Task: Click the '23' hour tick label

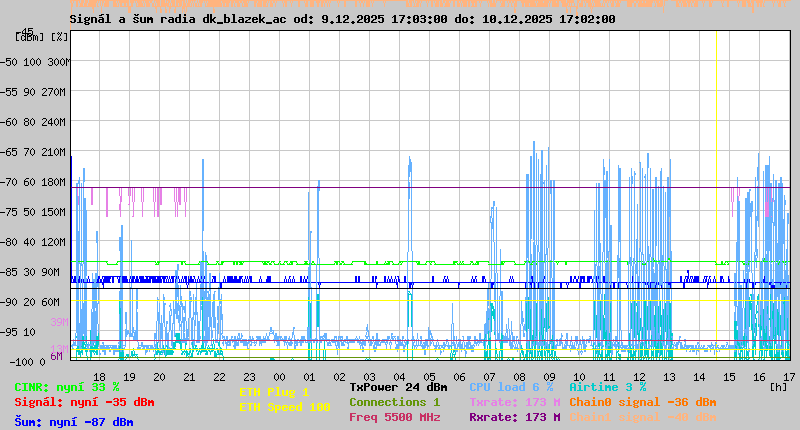Action: point(249,377)
